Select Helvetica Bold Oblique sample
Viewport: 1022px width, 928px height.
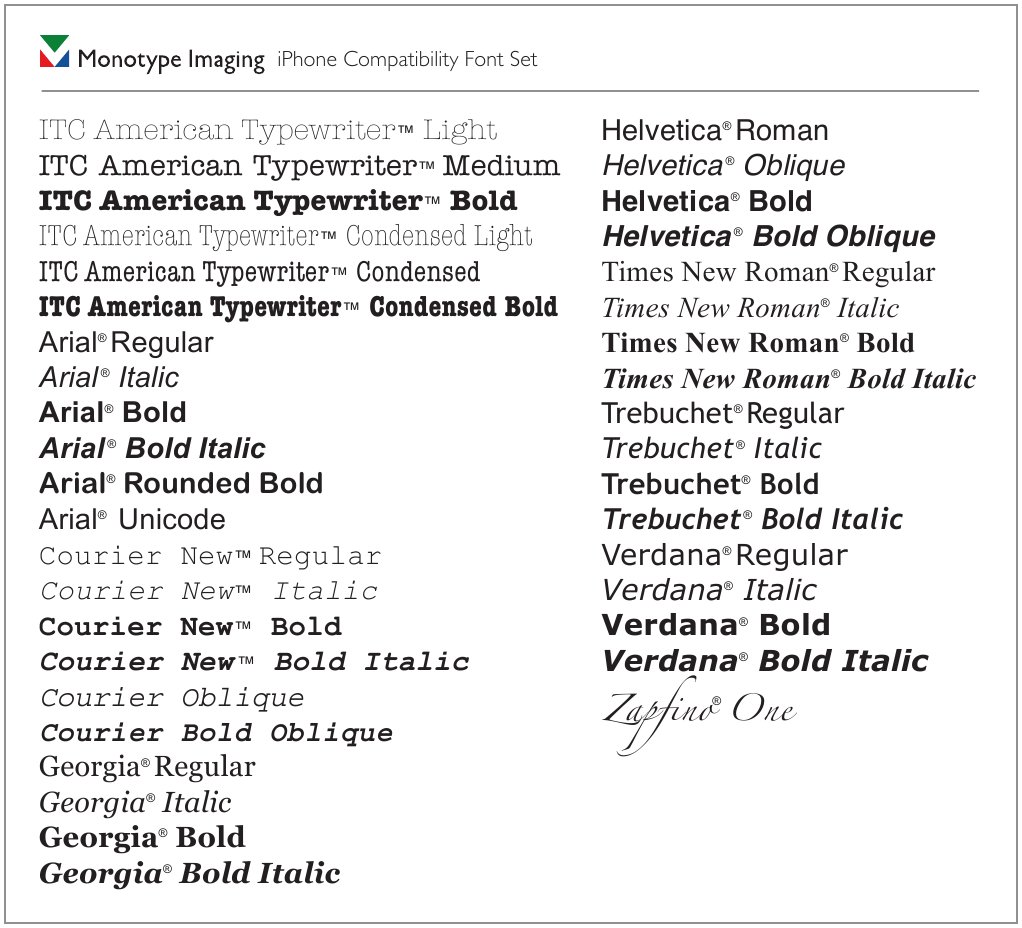point(768,237)
